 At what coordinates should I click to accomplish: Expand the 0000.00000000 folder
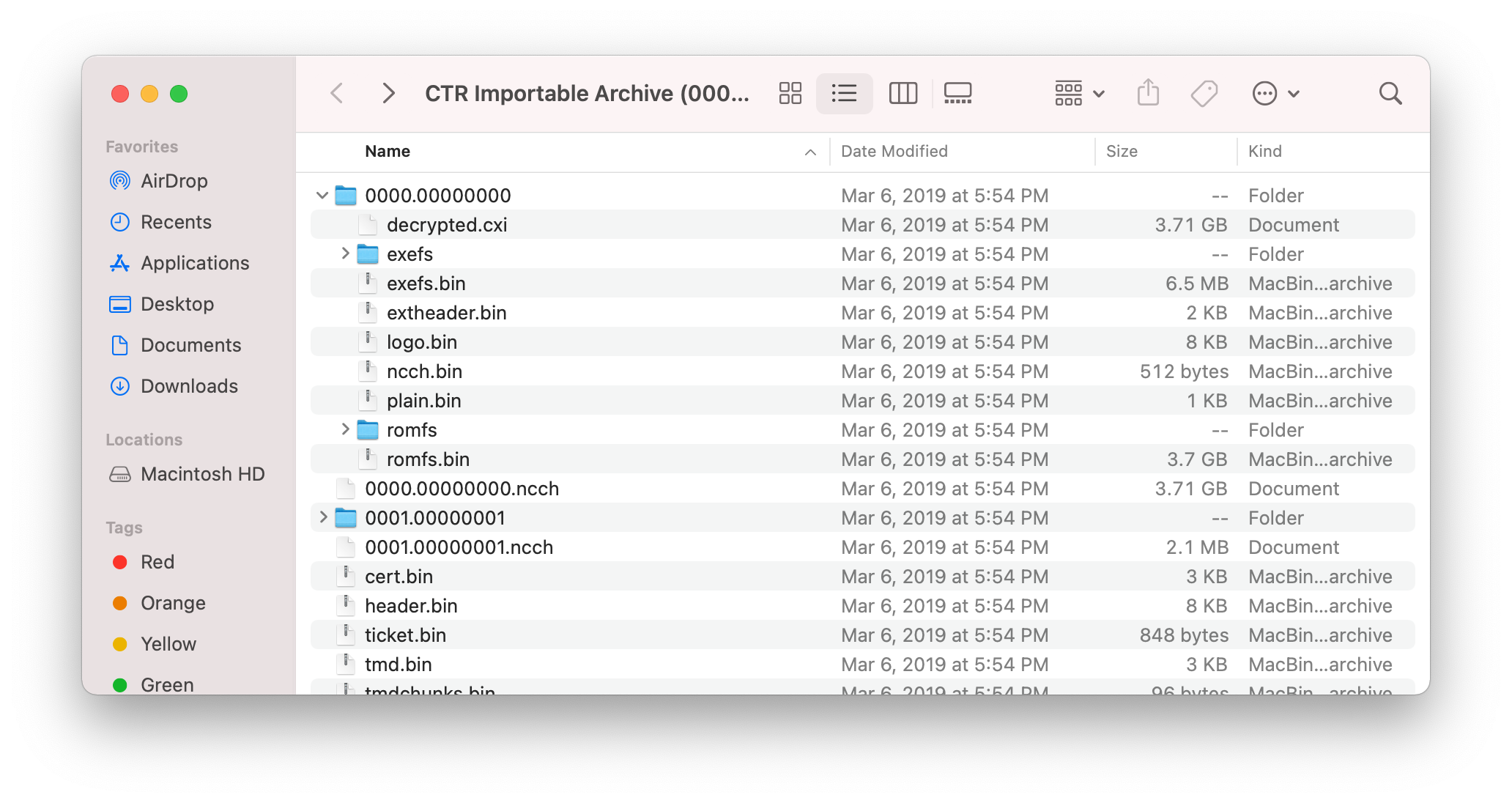(x=324, y=195)
